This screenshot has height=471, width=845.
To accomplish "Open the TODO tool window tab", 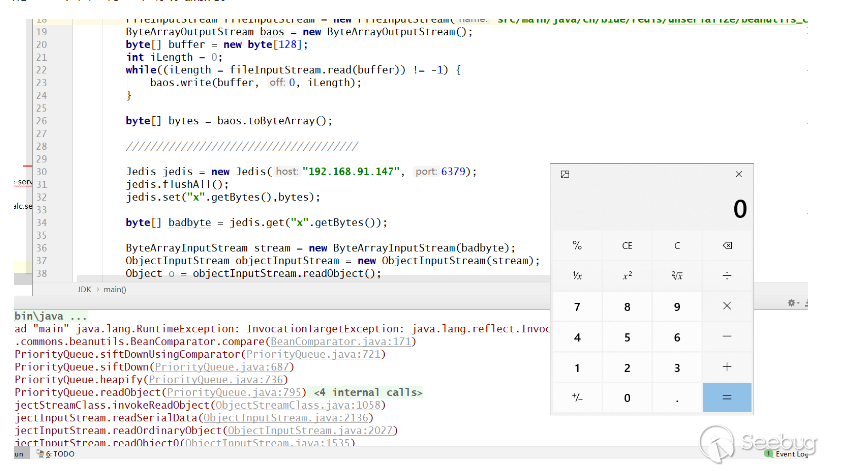I will (59, 454).
